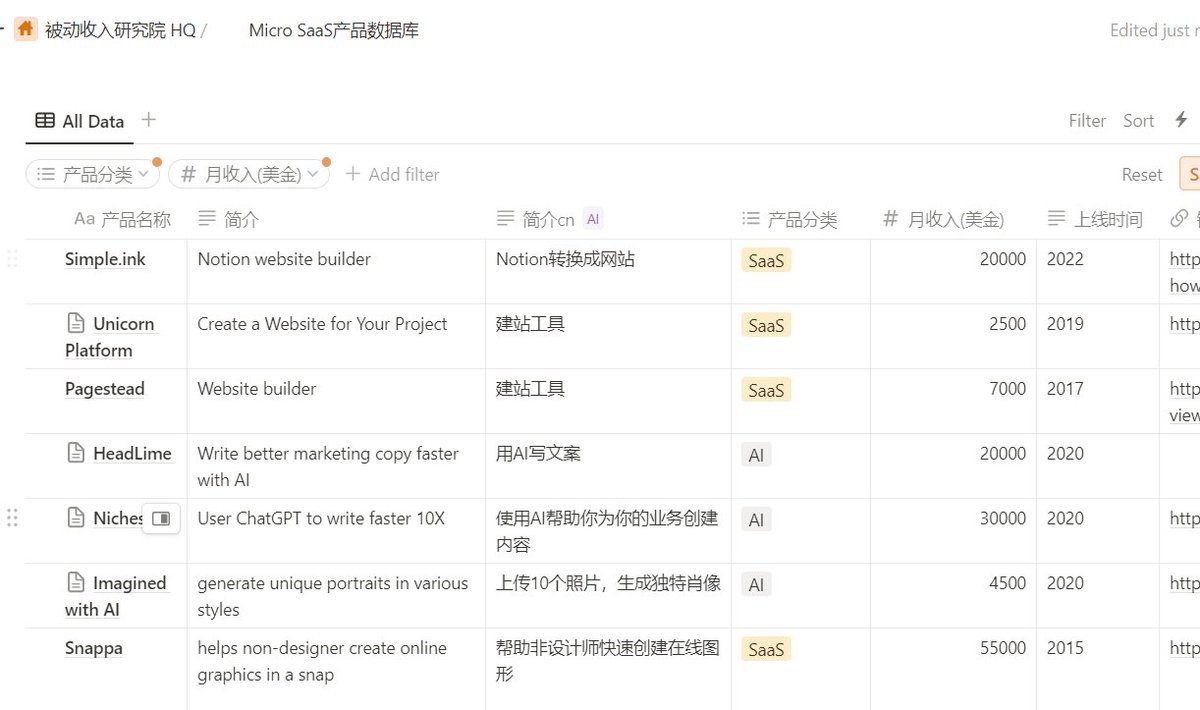Select revenue cell 30000
The image size is (1200, 710).
tap(953, 531)
